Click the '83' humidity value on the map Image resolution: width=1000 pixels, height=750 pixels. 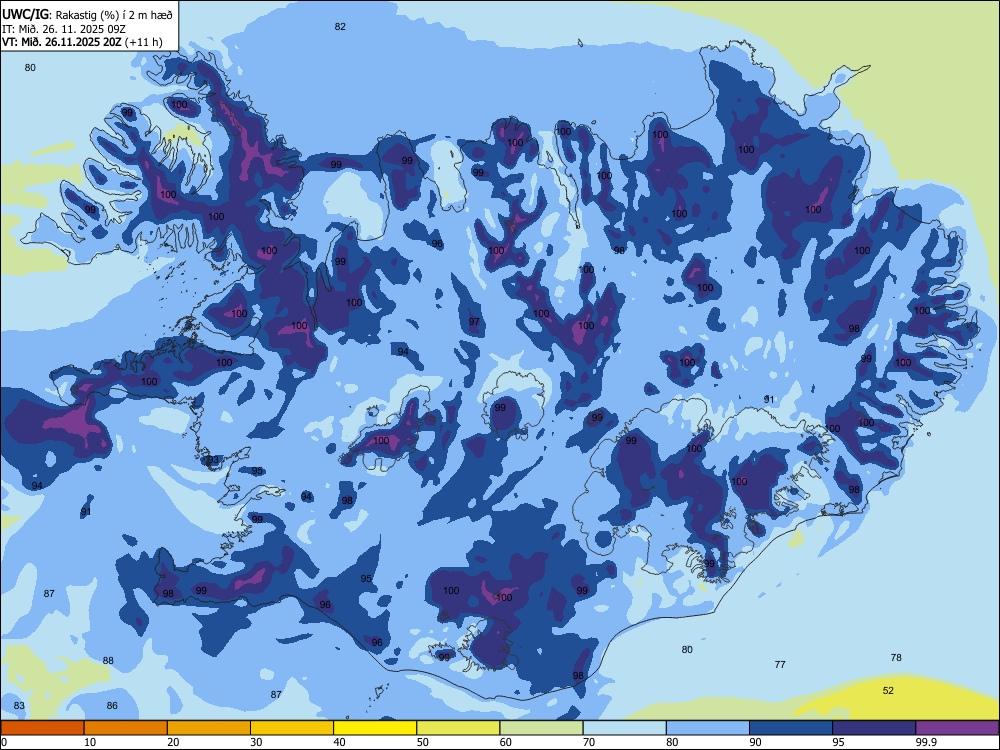point(19,705)
